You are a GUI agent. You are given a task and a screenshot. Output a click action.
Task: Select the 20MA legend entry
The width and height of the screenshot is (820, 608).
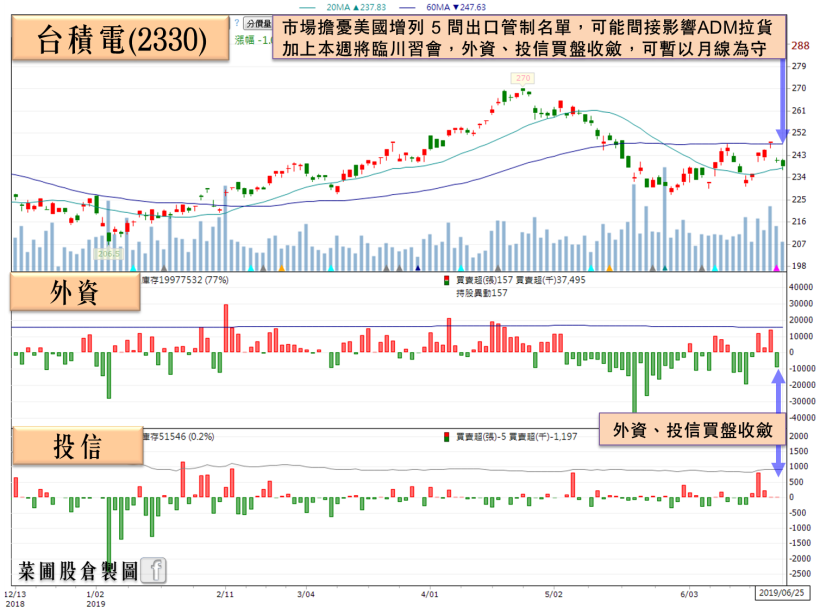pos(343,7)
